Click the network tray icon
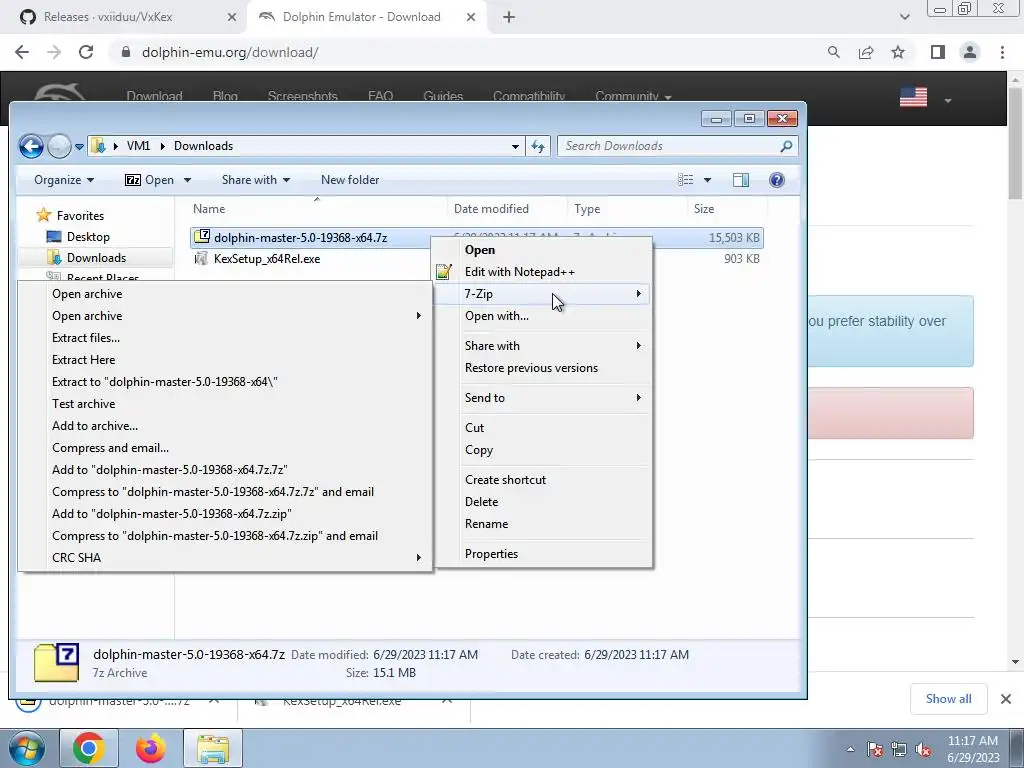This screenshot has width=1024, height=768. click(899, 750)
